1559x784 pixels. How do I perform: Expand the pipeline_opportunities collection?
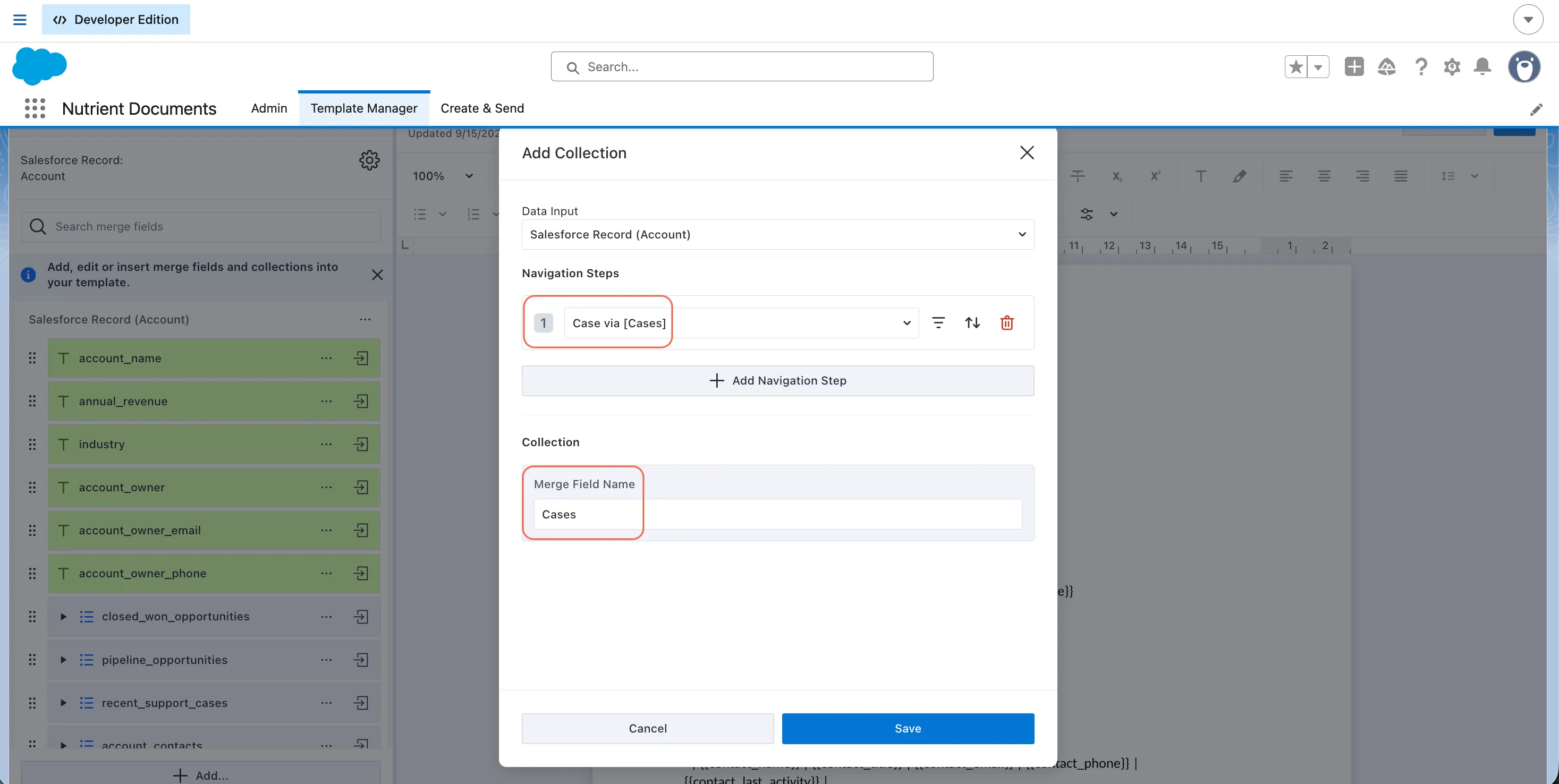coord(63,659)
